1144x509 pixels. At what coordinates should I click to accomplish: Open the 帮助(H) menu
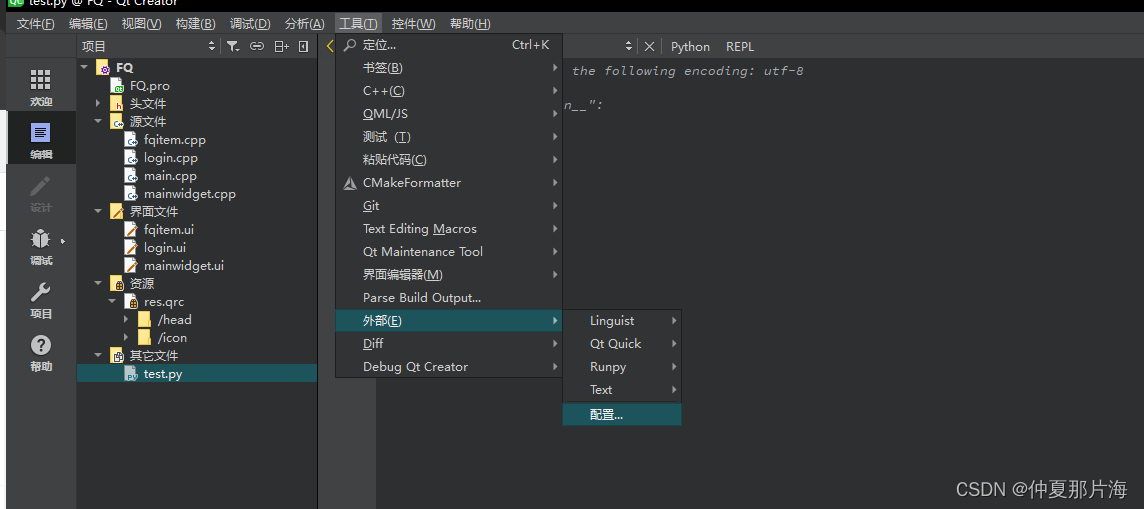[470, 24]
